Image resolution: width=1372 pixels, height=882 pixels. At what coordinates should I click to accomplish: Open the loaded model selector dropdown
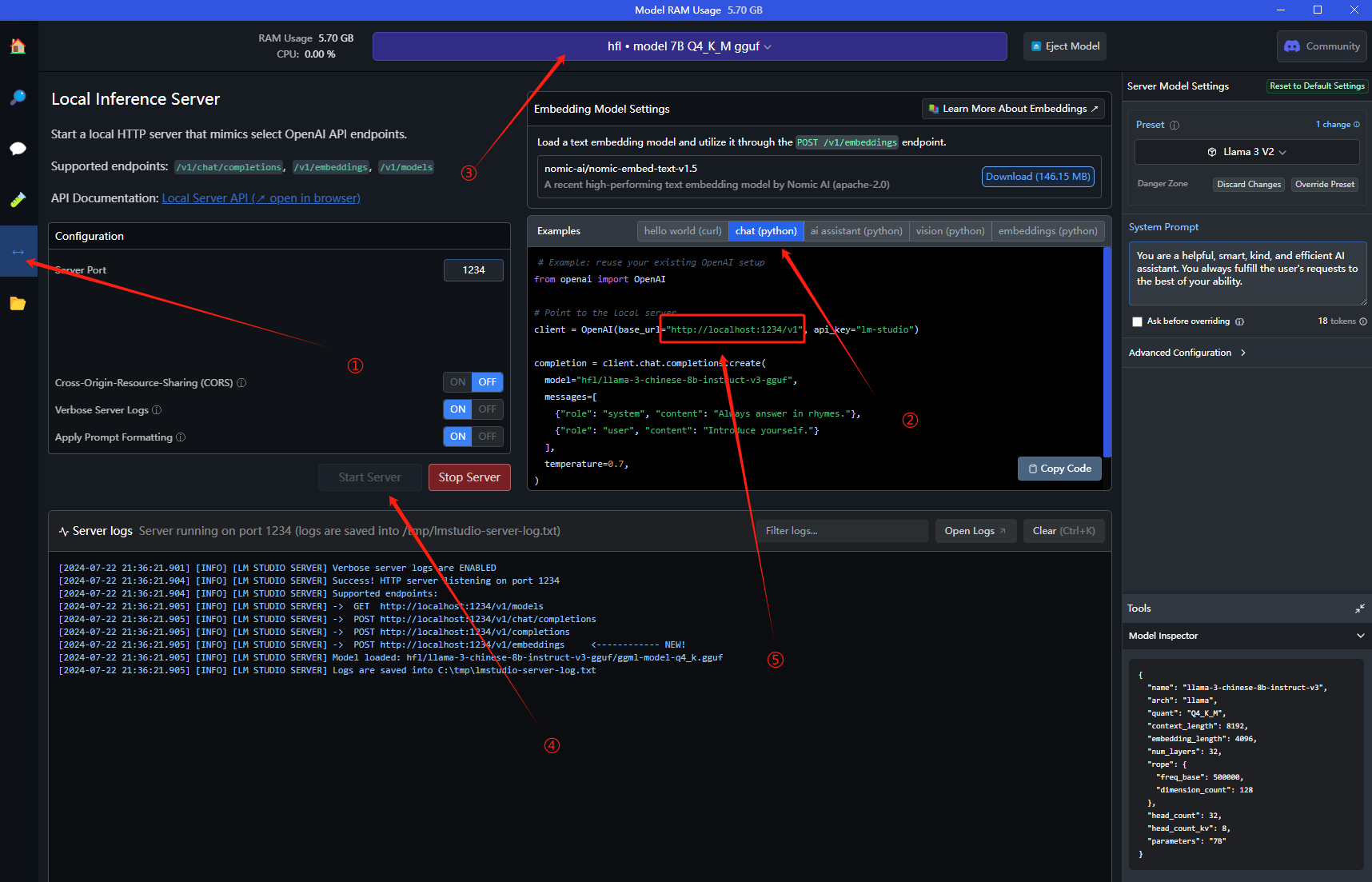(689, 46)
